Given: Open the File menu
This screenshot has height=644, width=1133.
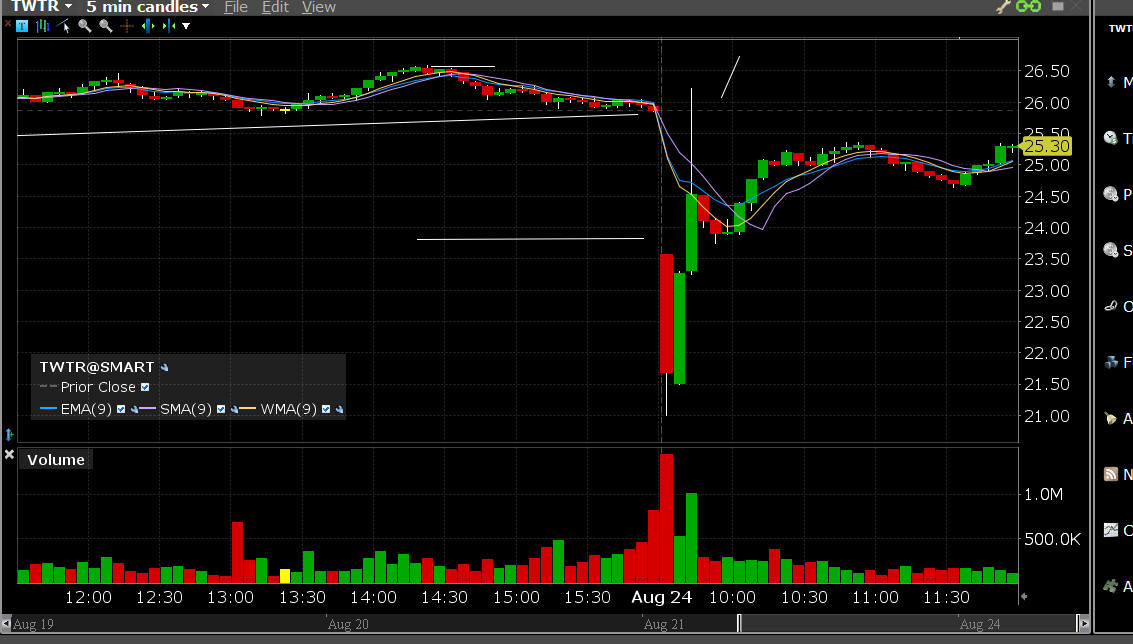Looking at the screenshot, I should 236,7.
